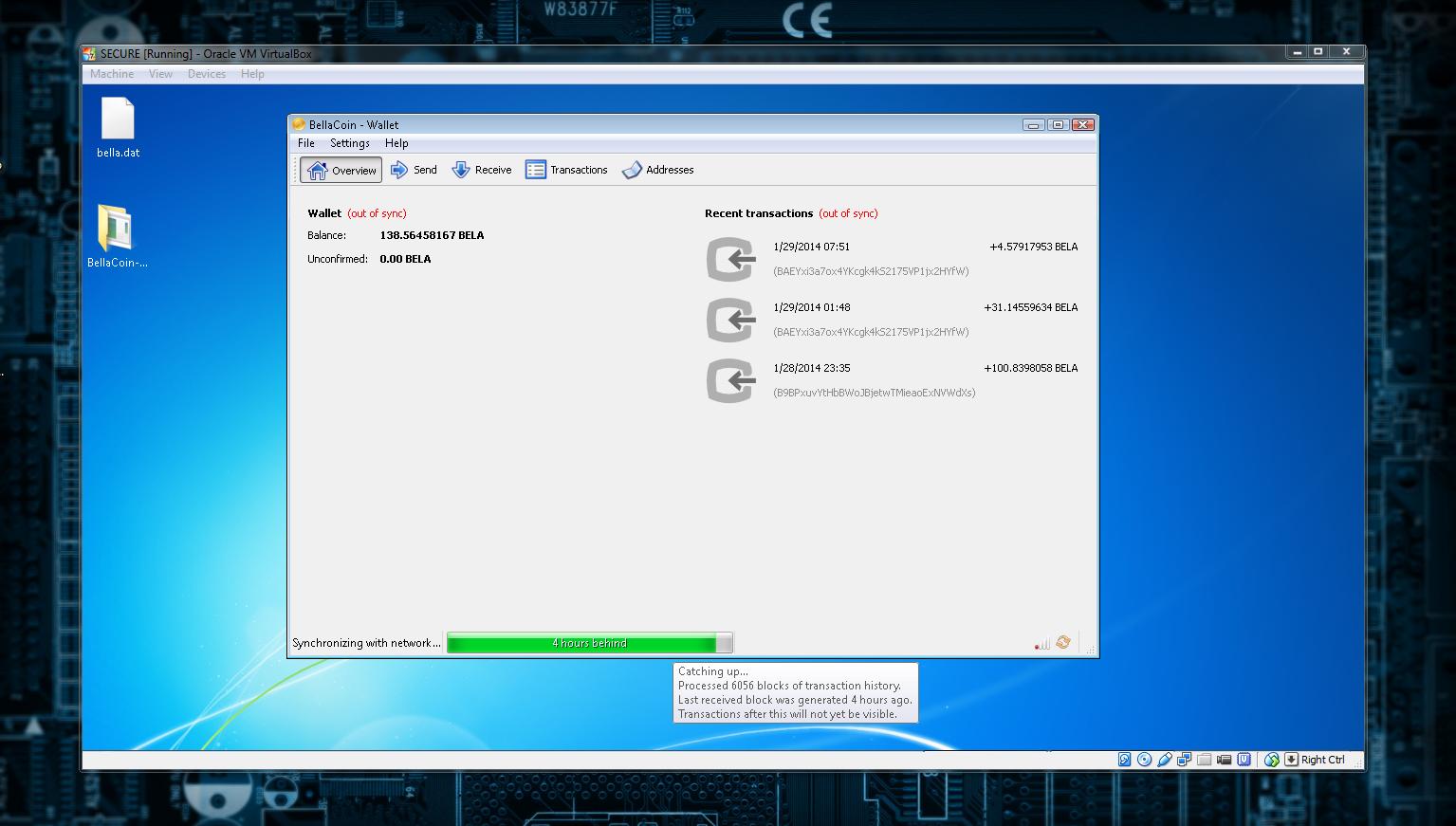Click the unconfirmed value 0.00 BELA
Image resolution: width=1456 pixels, height=826 pixels.
[x=405, y=259]
